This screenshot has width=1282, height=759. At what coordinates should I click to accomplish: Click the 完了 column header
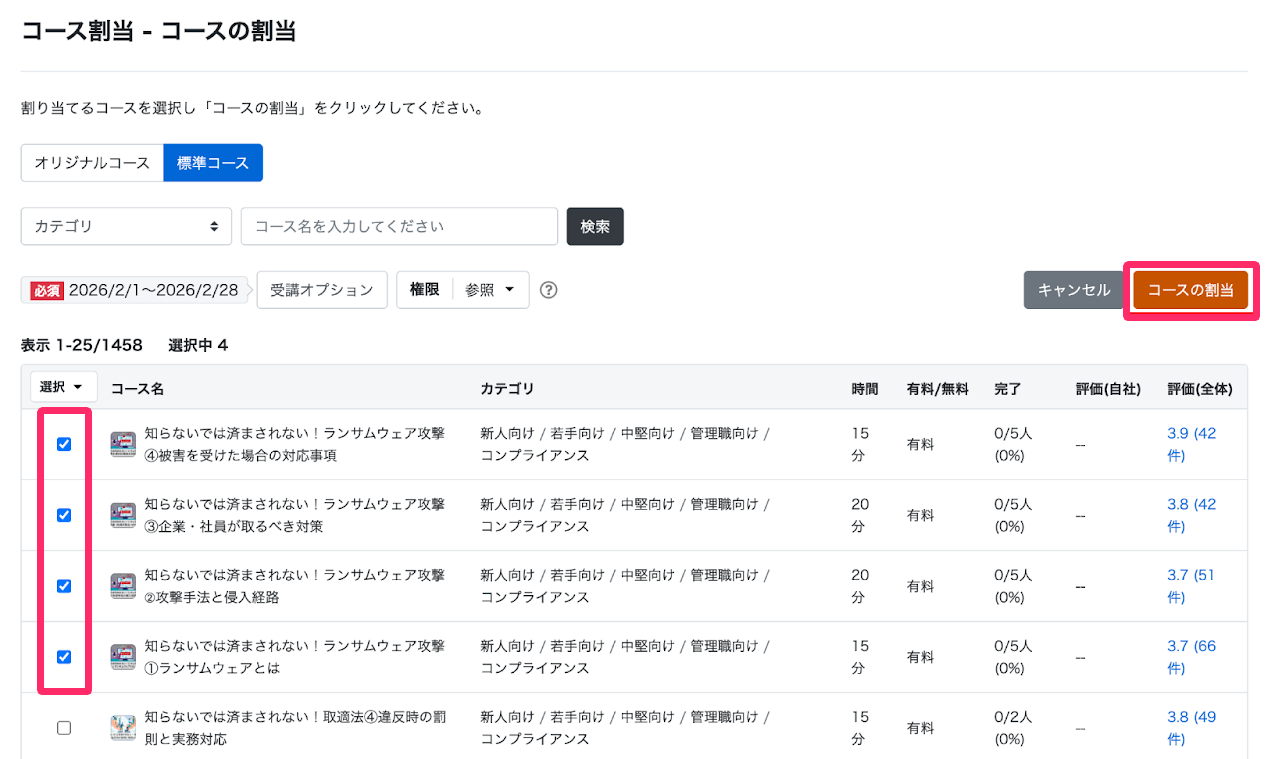coord(1008,388)
